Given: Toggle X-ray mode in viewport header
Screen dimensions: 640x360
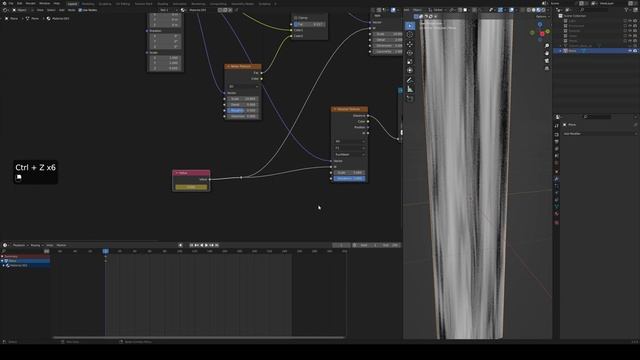Looking at the screenshot, I should tap(522, 10).
